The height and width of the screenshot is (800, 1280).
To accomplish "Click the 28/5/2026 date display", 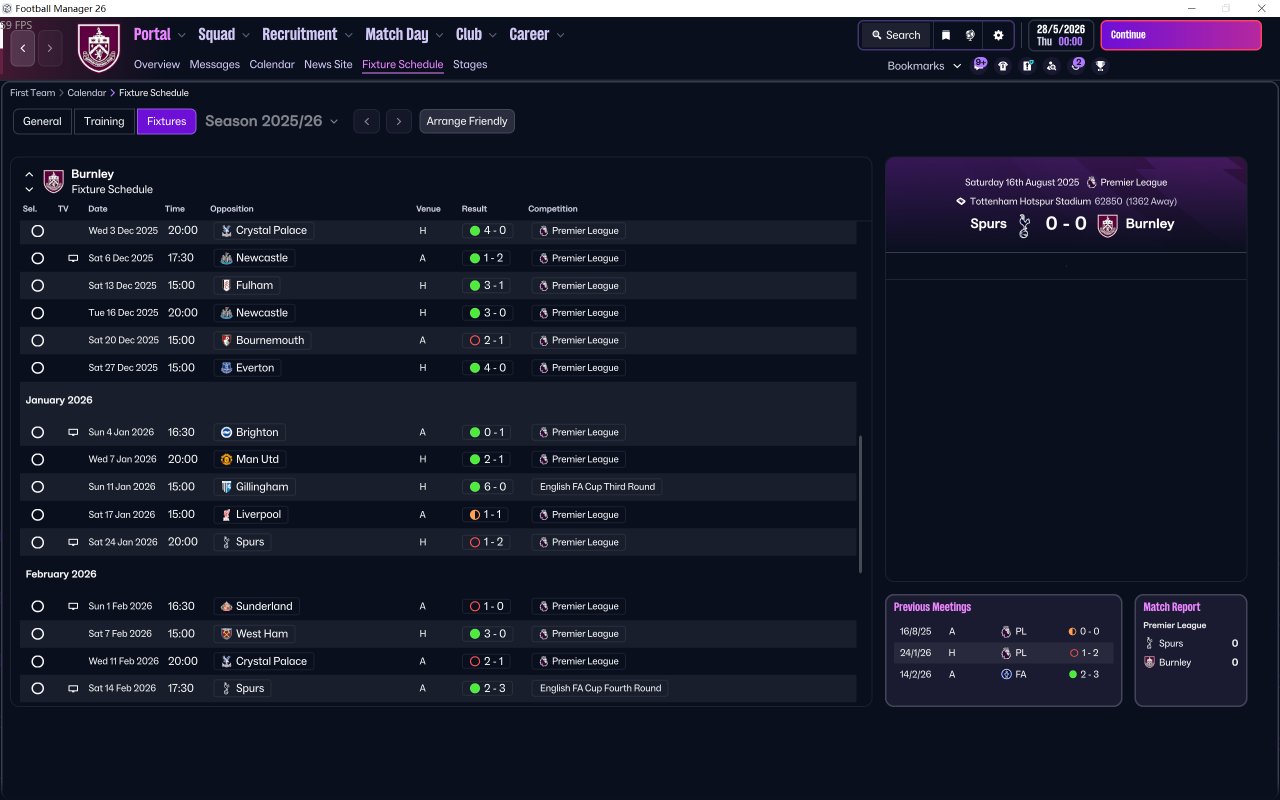I will pyautogui.click(x=1061, y=35).
